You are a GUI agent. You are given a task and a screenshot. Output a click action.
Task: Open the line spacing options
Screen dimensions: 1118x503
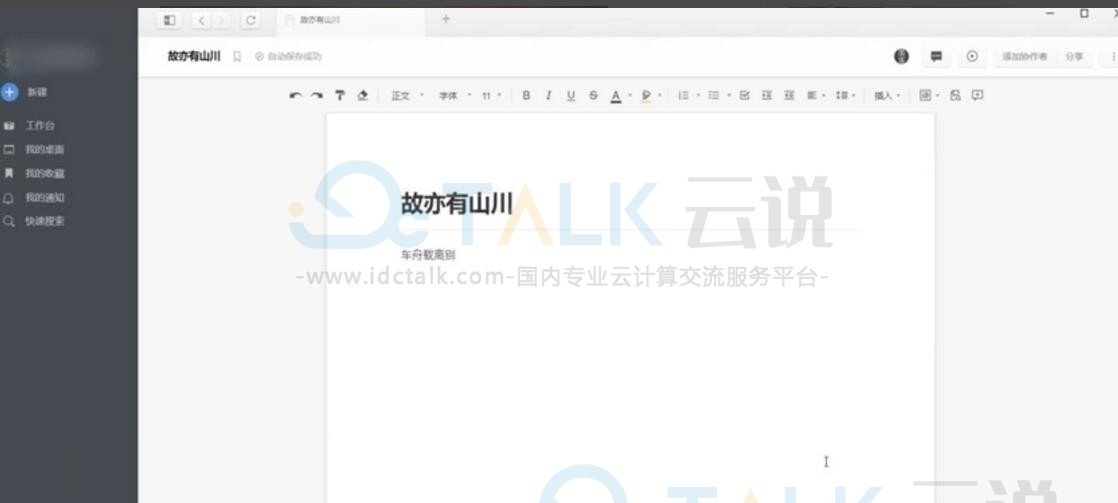coord(845,95)
